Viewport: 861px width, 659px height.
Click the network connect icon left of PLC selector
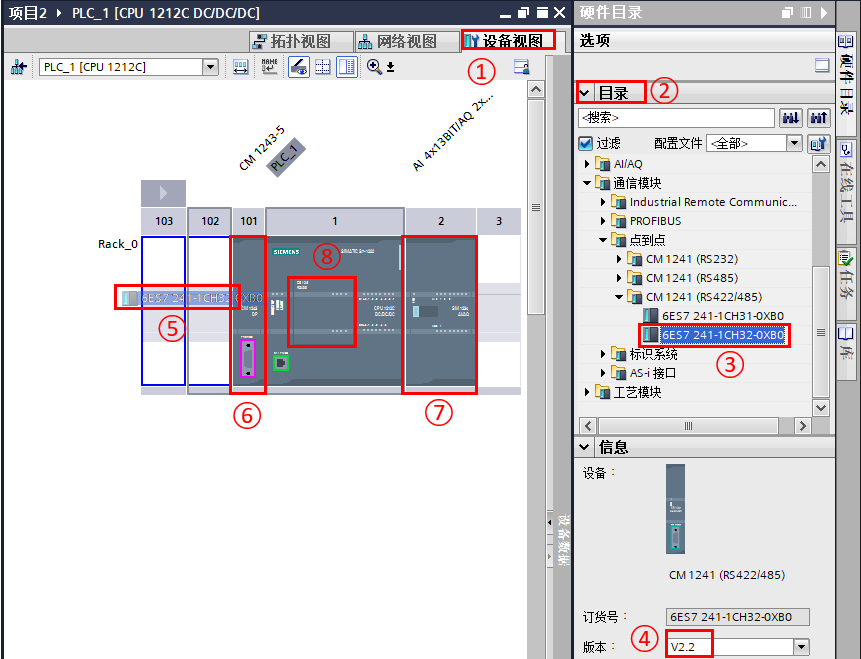point(19,67)
